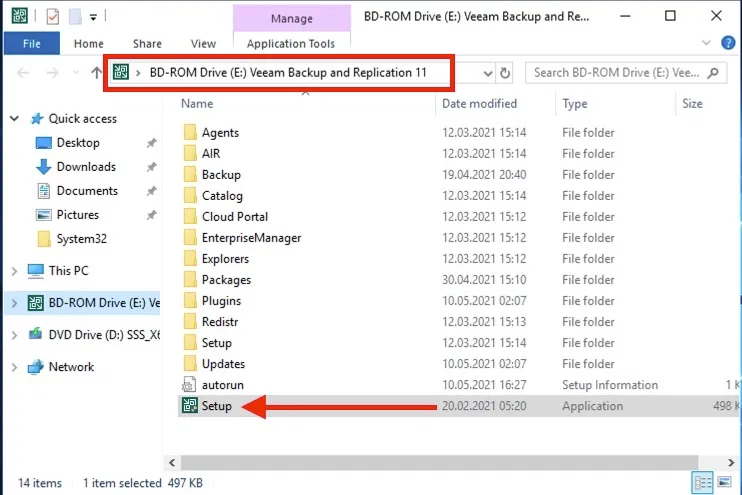Open the Redistr folder icon

tap(190, 322)
